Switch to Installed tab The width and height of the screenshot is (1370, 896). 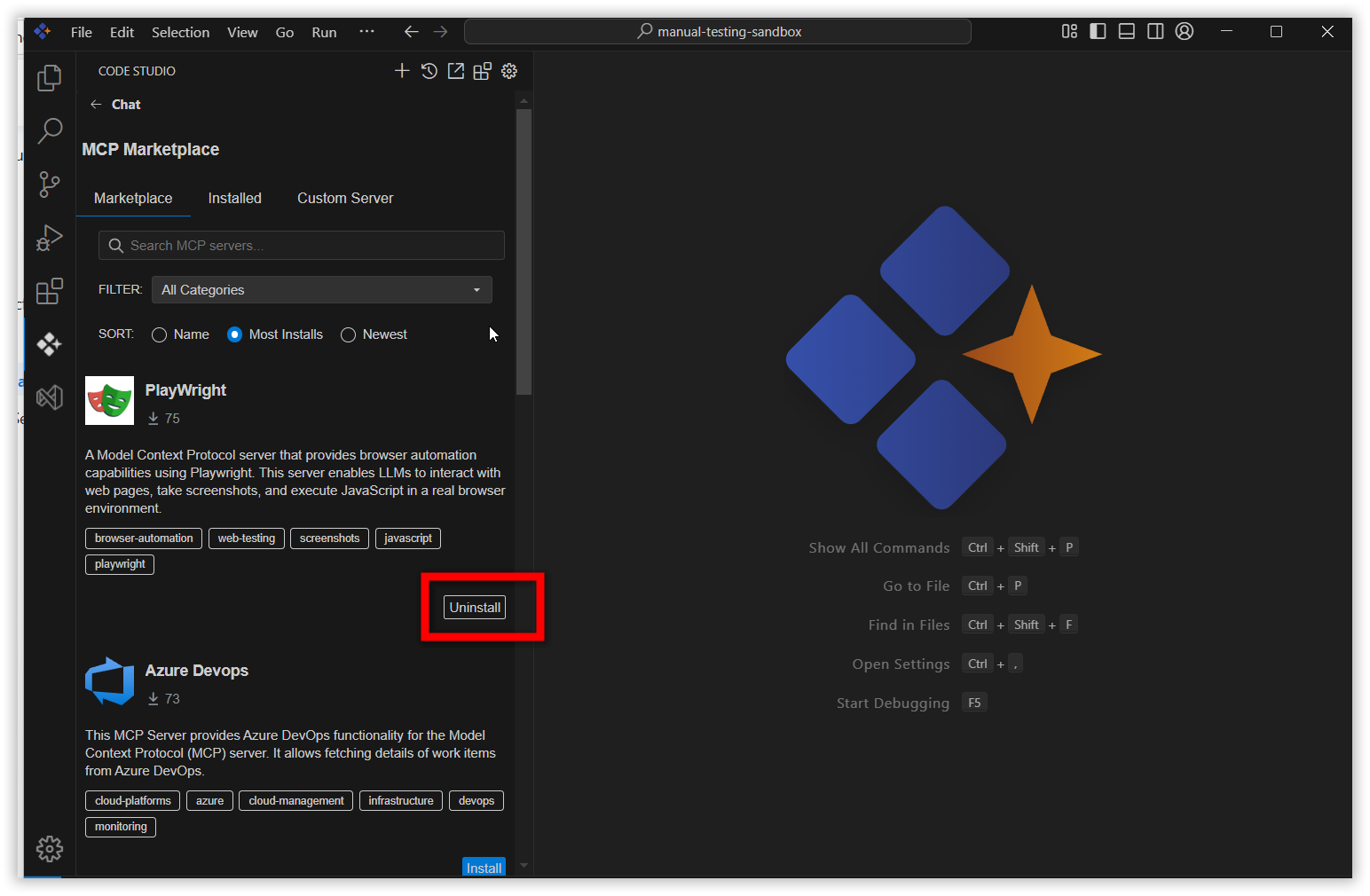coord(235,198)
